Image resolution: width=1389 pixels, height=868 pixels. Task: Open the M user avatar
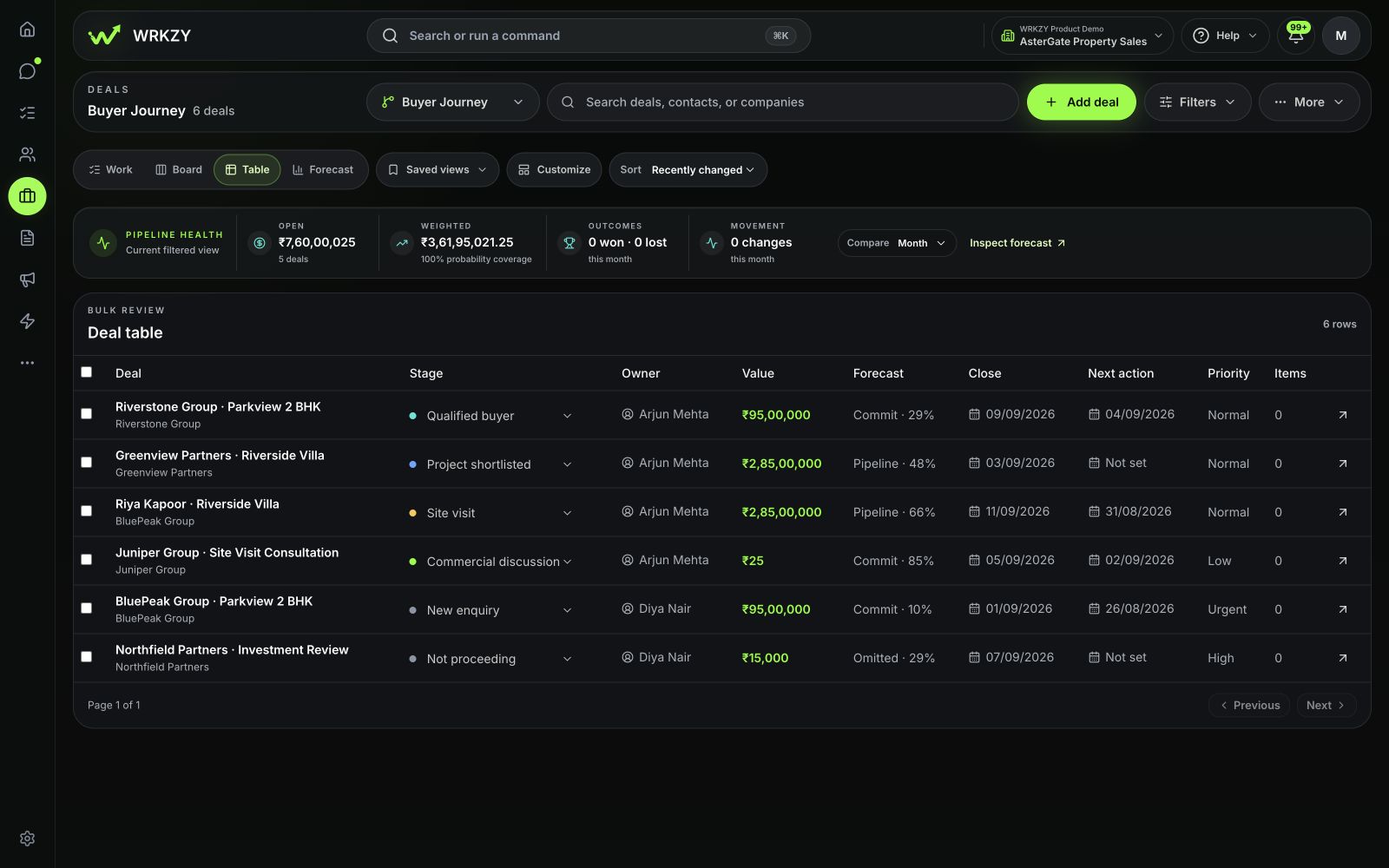coord(1341,36)
